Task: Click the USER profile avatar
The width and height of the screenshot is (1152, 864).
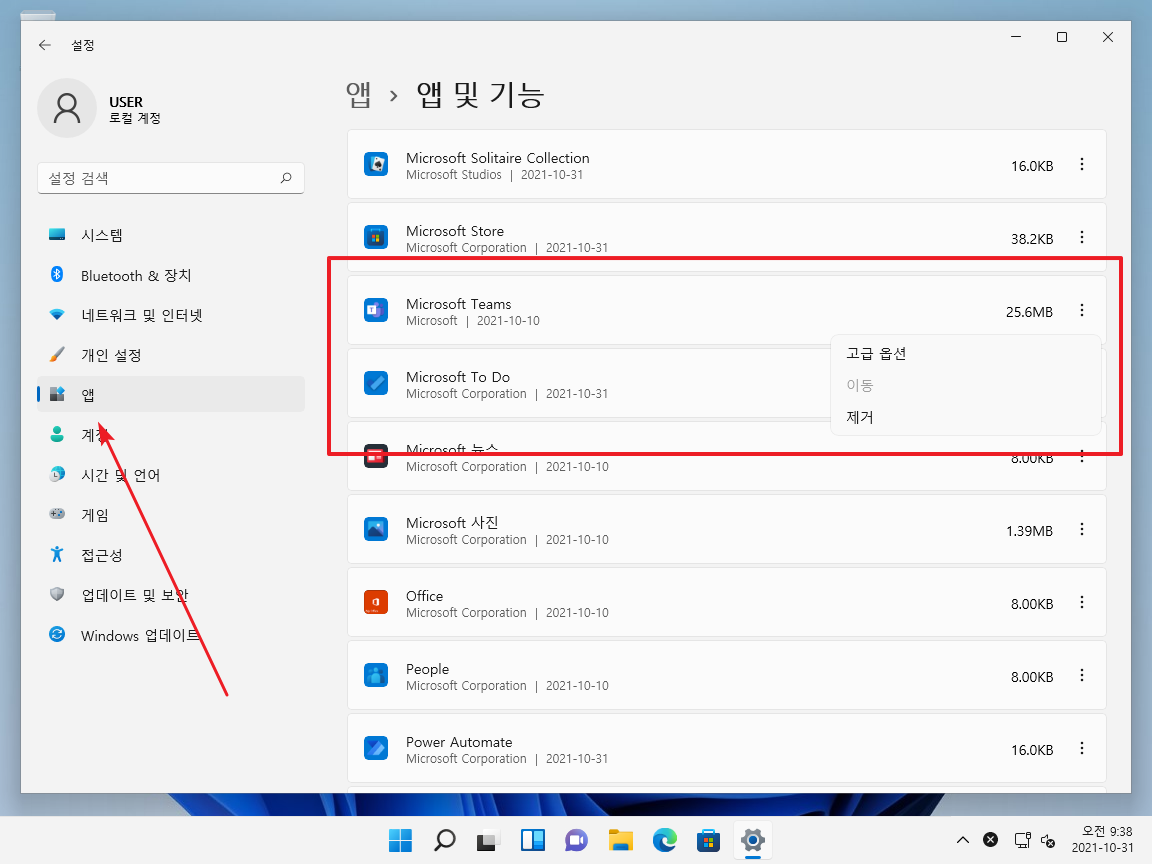Action: click(67, 108)
